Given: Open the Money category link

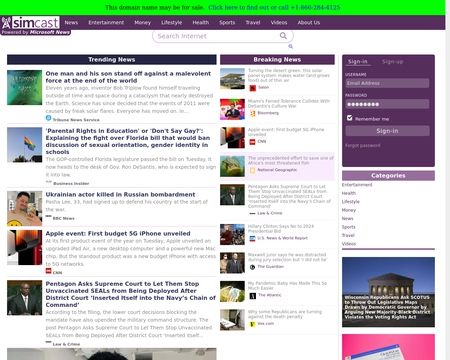Looking at the screenshot, I should pyautogui.click(x=349, y=210).
